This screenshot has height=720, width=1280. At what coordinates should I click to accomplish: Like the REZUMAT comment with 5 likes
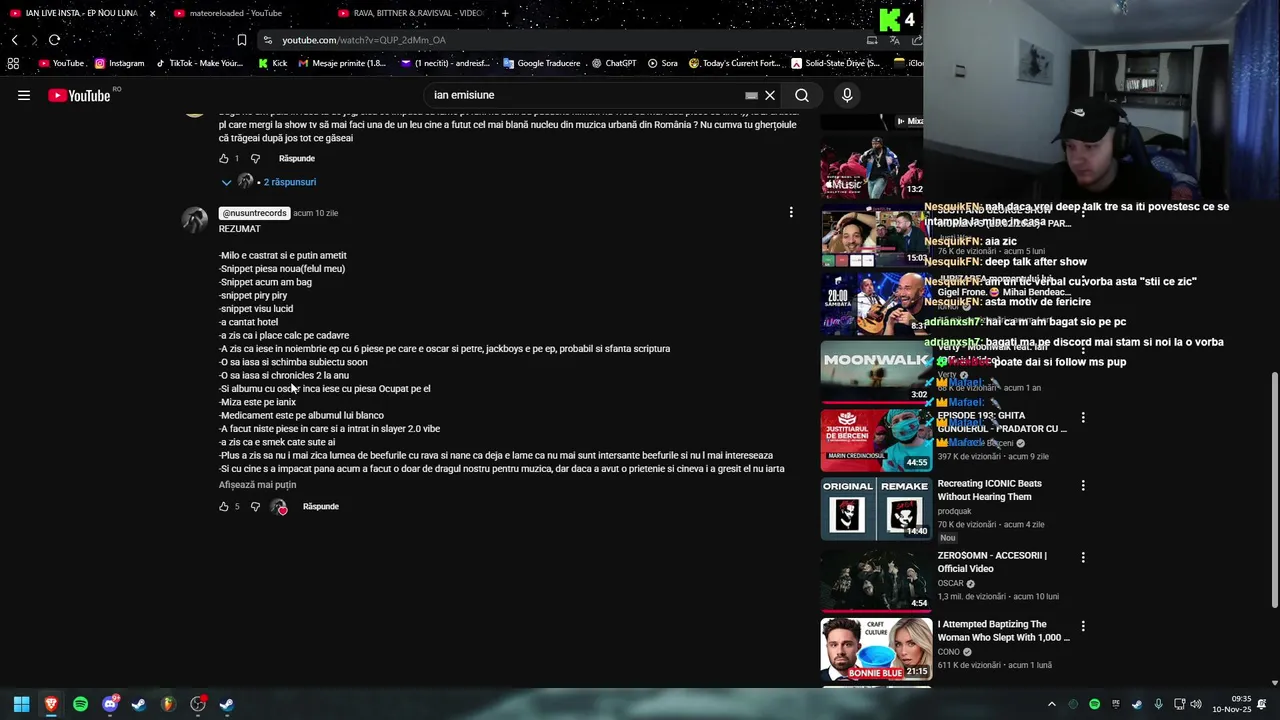pos(224,506)
